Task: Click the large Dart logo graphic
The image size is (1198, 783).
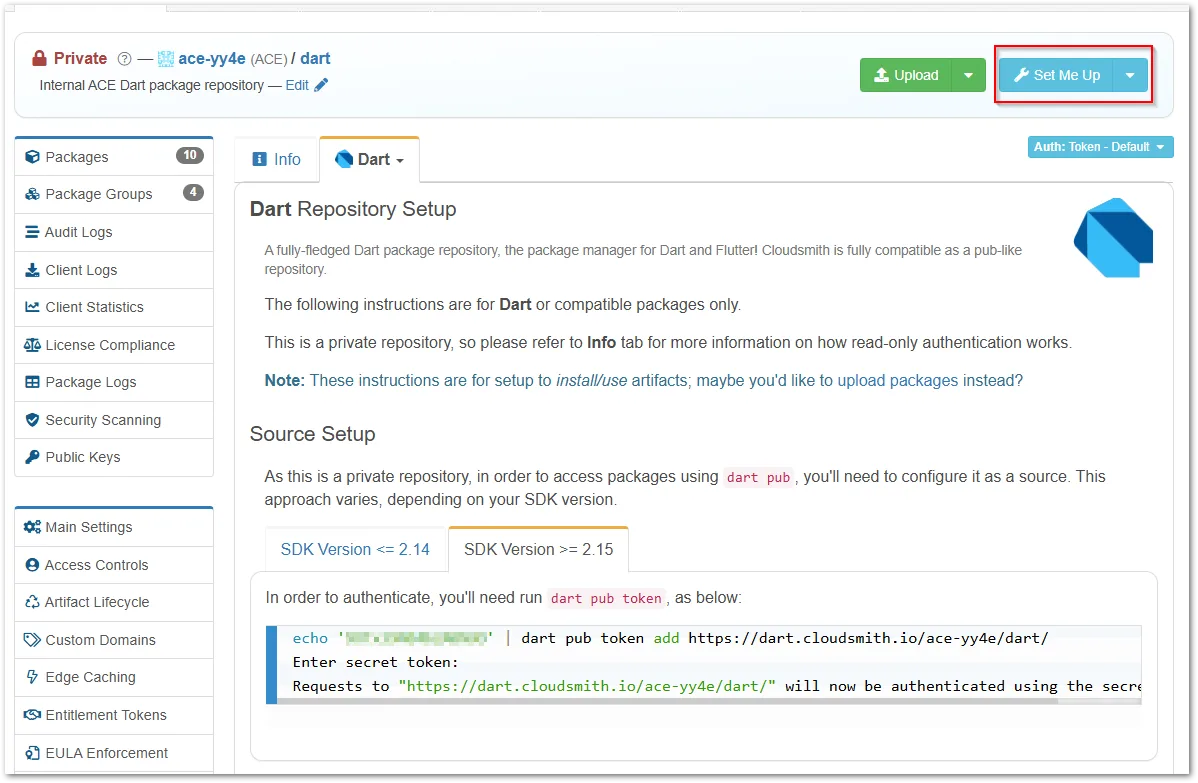Action: 1114,238
